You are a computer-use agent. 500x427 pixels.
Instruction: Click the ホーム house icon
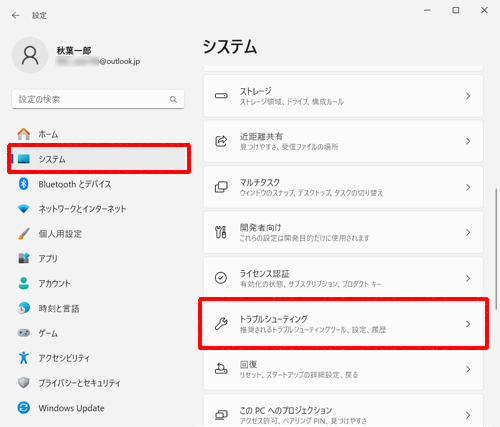(x=24, y=134)
